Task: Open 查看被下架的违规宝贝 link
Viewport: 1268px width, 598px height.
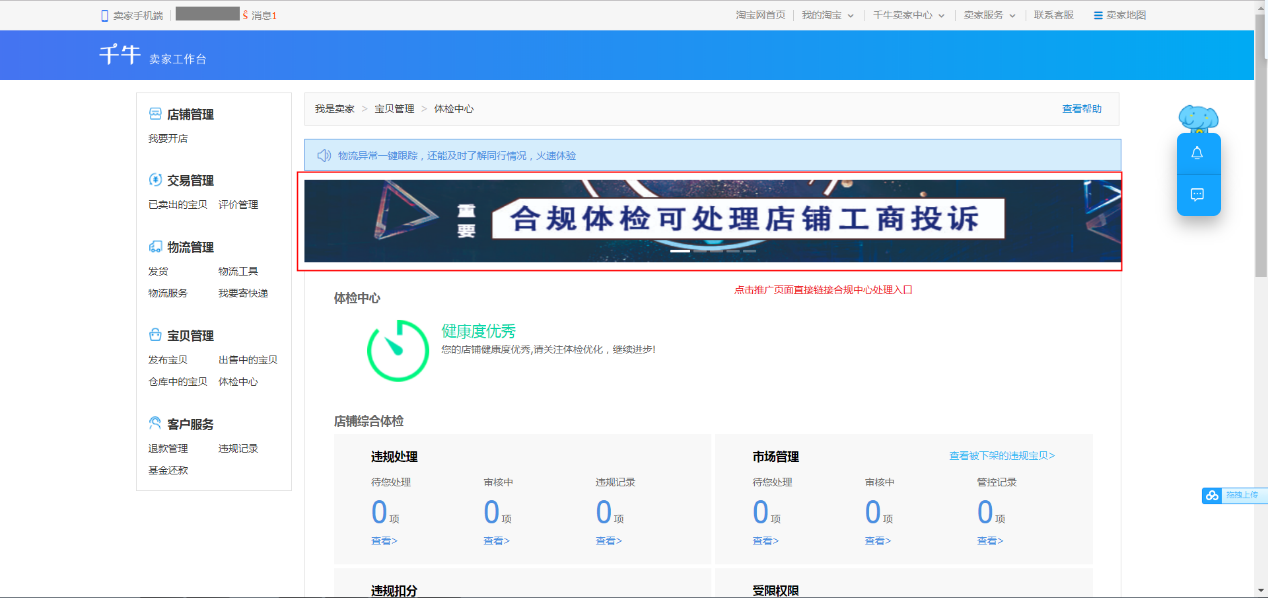Action: [x=1001, y=456]
